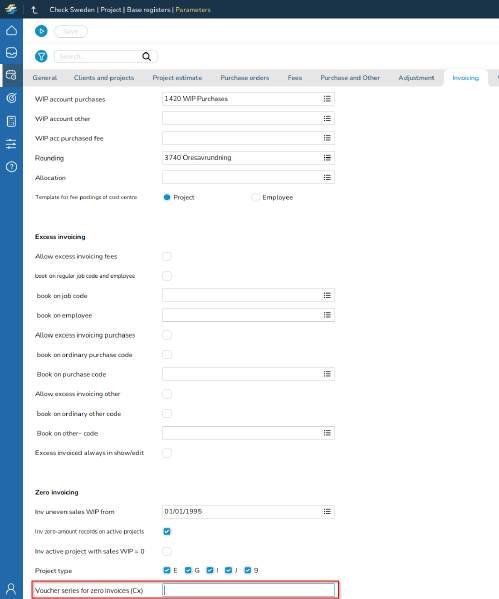499x599 pixels.
Task: Click the blue play icon beside the Save button
Action: [x=41, y=31]
